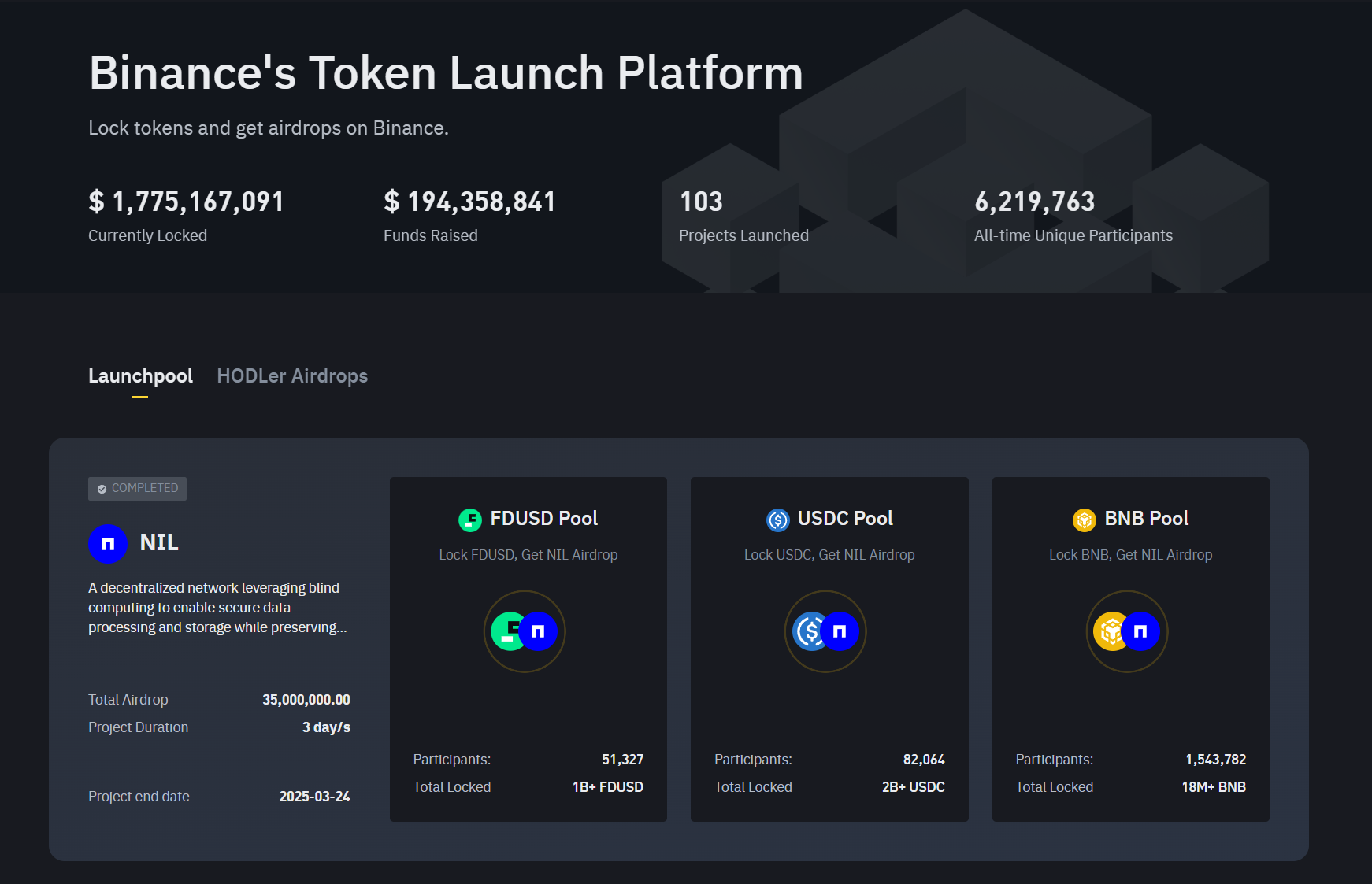Click Funds Raised amount $194,358,841
This screenshot has height=884, width=1372.
tap(469, 202)
